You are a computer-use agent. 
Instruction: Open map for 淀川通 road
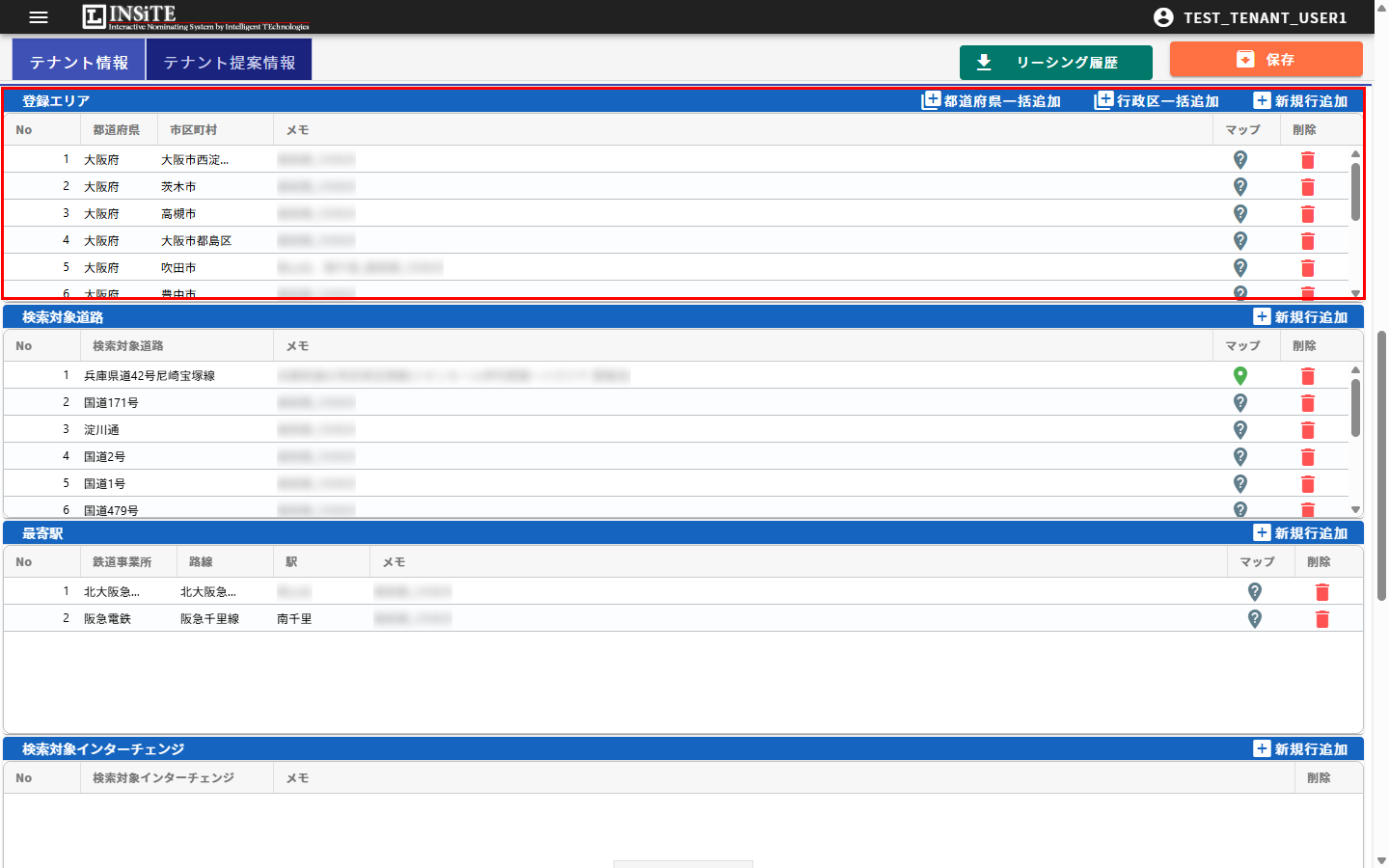coord(1240,429)
